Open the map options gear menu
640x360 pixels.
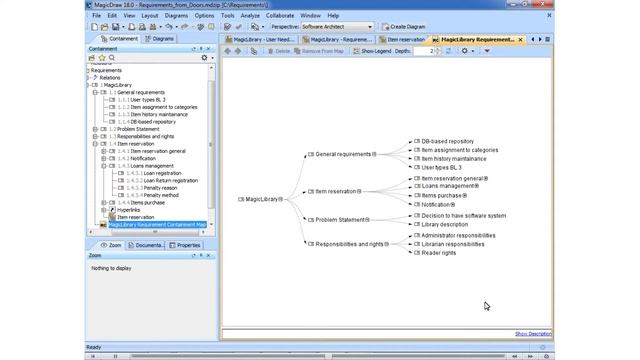[464, 51]
